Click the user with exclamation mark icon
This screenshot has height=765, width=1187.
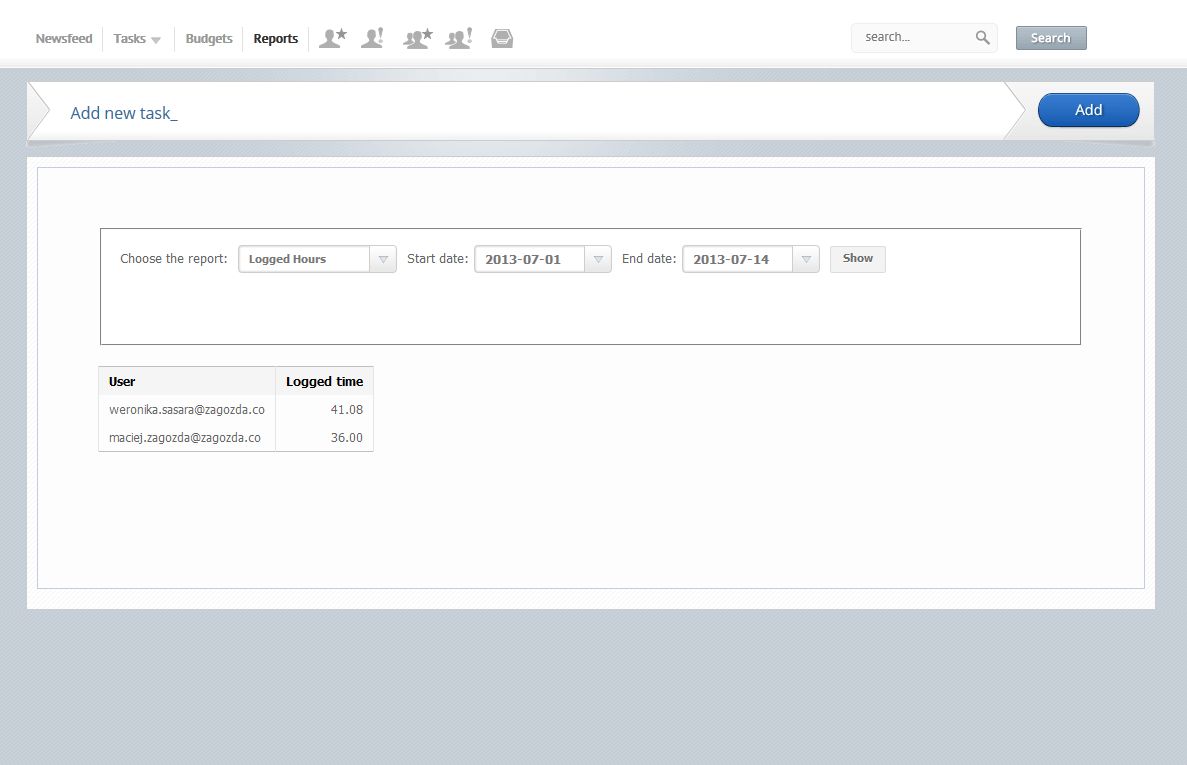pyautogui.click(x=372, y=37)
